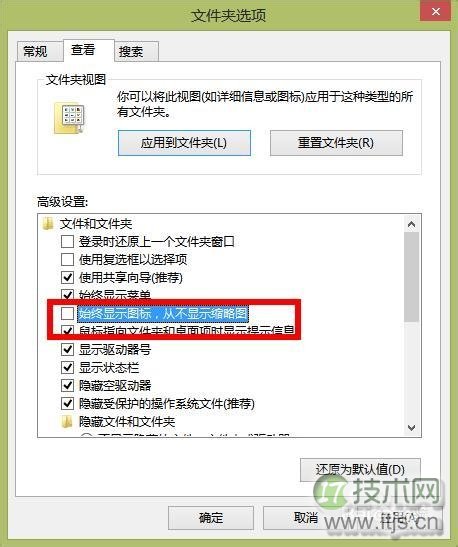
Task: Click the scroll down arrow in advanced settings
Action: coord(412,427)
